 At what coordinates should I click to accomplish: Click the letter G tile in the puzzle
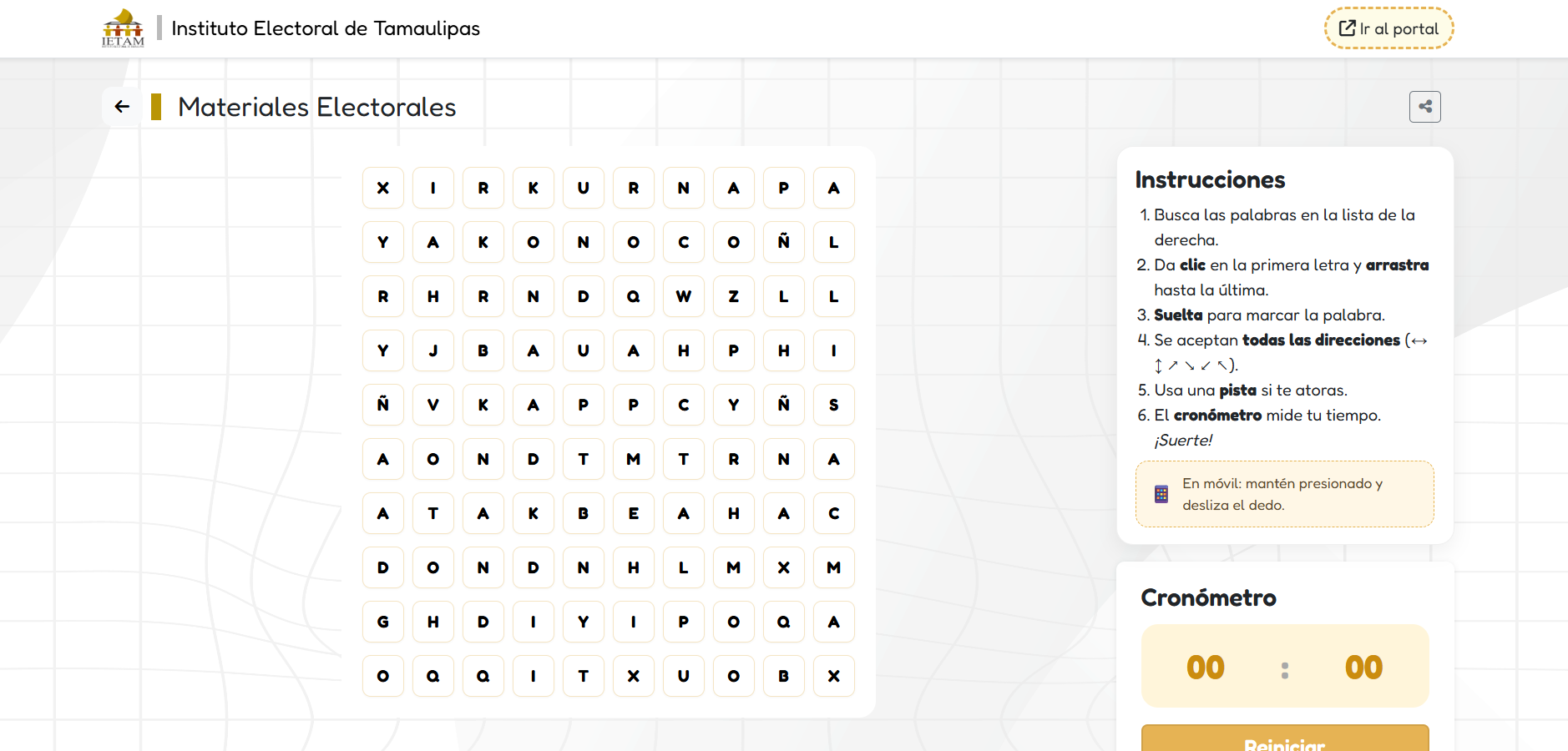tap(383, 622)
